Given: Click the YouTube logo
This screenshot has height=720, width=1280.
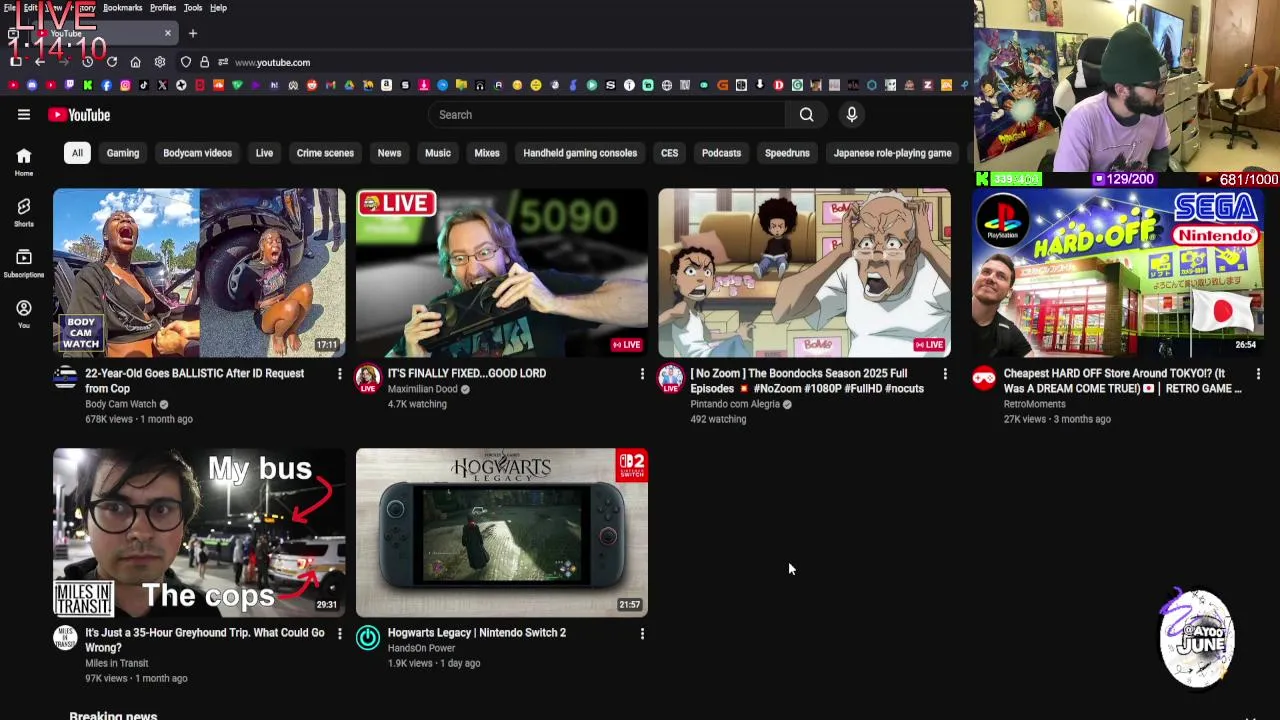Looking at the screenshot, I should pos(78,115).
